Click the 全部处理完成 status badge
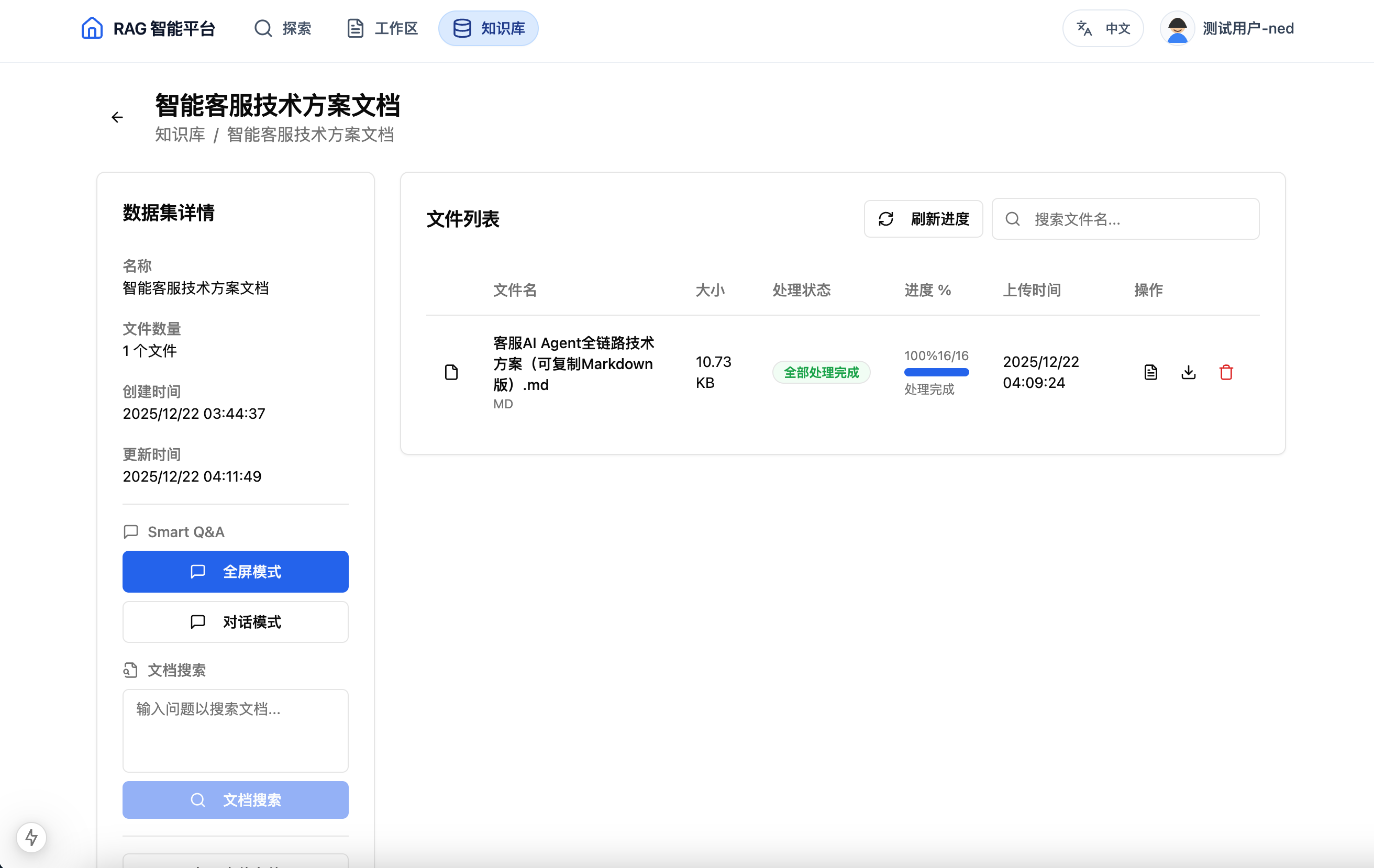Screen dimensions: 1374x868 pos(821,372)
